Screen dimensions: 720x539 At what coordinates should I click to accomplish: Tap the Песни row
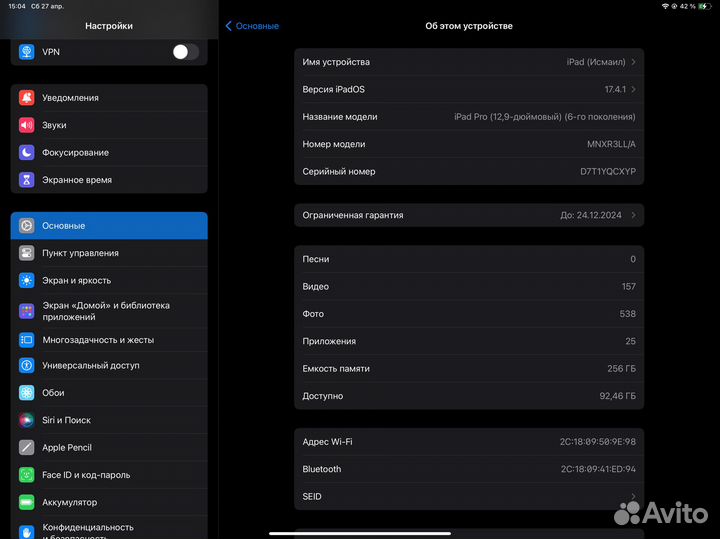click(x=469, y=259)
